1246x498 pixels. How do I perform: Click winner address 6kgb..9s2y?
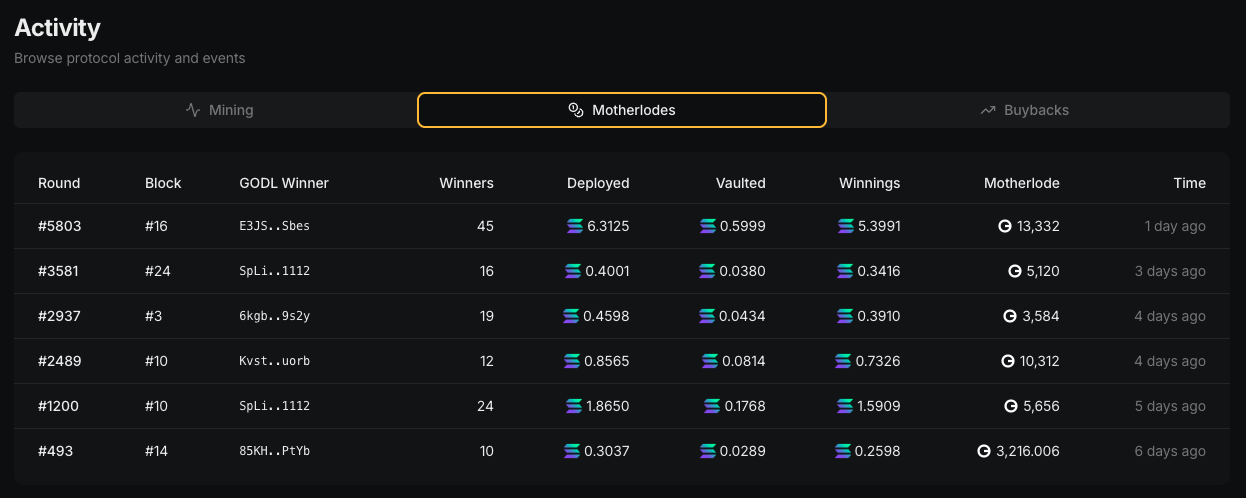point(274,316)
